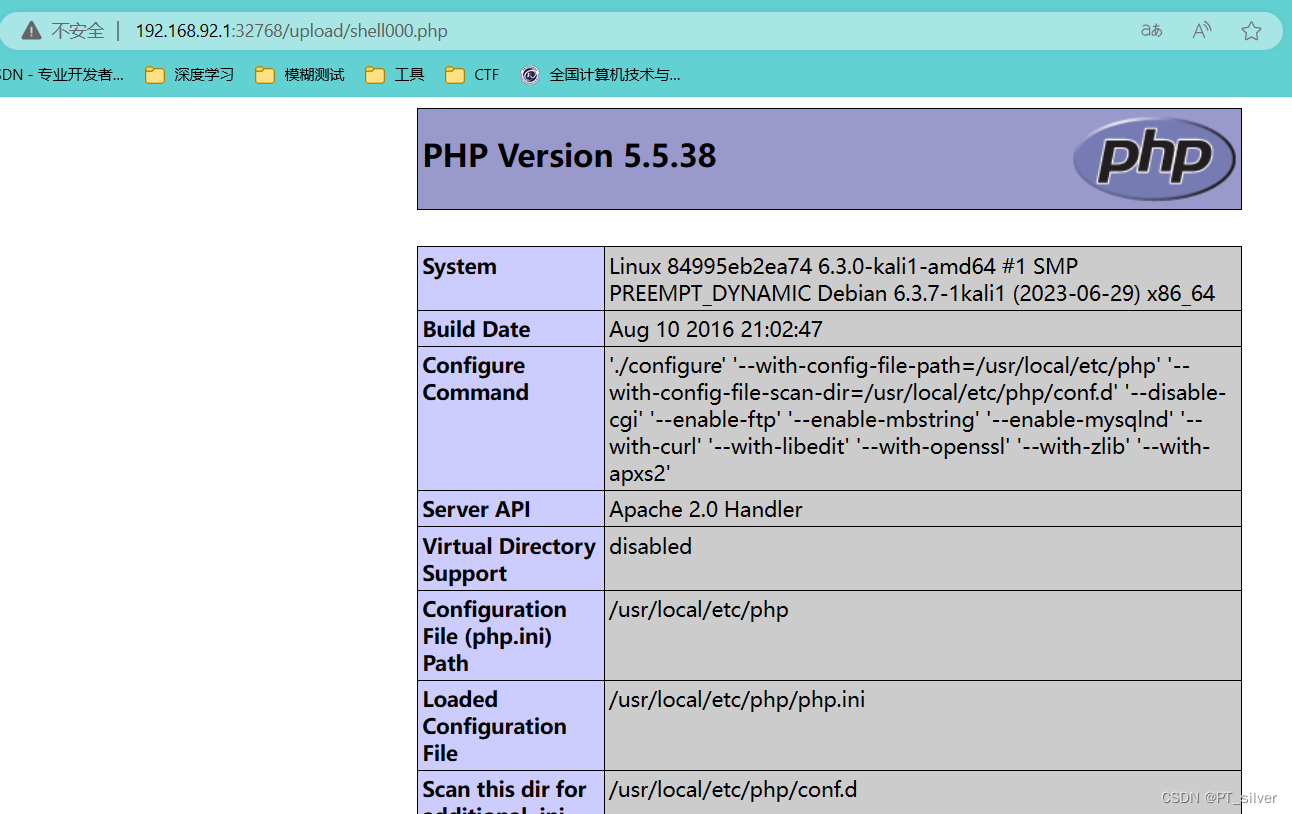Start the read aloud icon in address bar
1292x814 pixels.
pyautogui.click(x=1202, y=31)
